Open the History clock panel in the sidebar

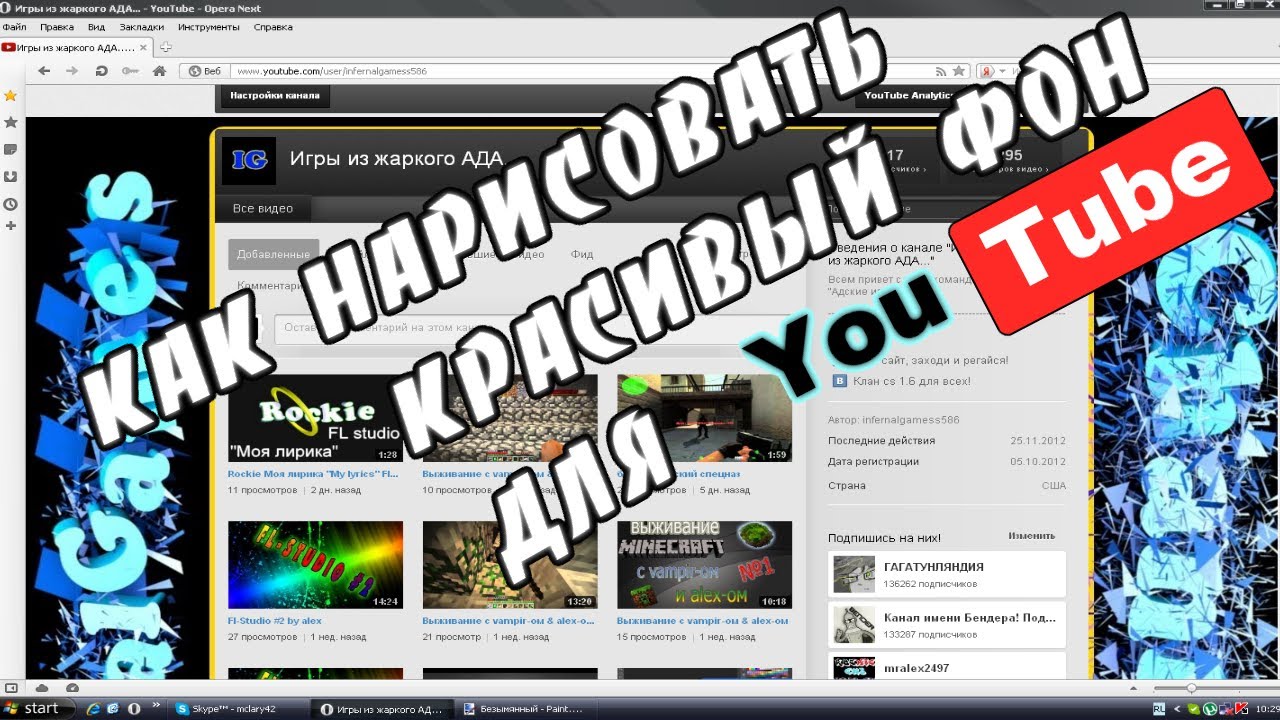point(11,203)
